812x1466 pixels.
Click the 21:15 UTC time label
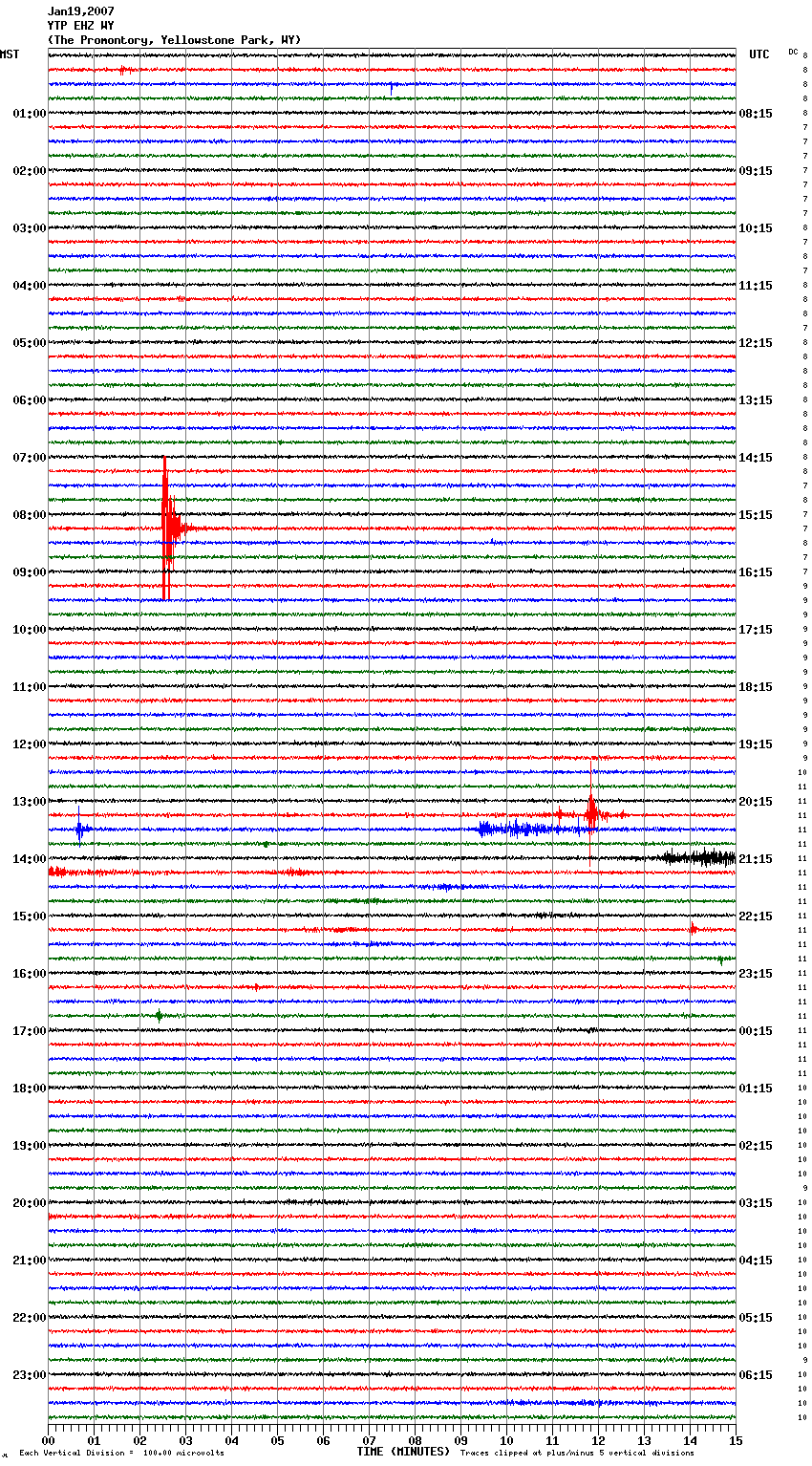[756, 859]
